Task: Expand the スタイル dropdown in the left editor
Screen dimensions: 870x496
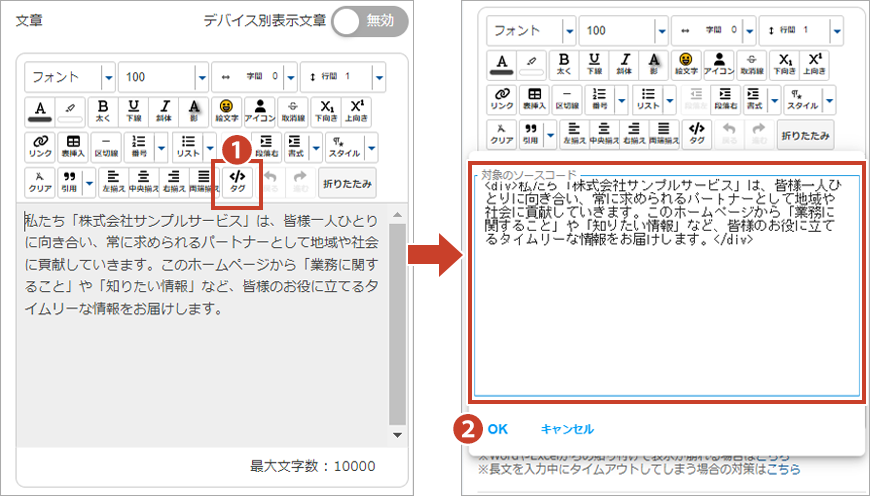Action: (371, 146)
